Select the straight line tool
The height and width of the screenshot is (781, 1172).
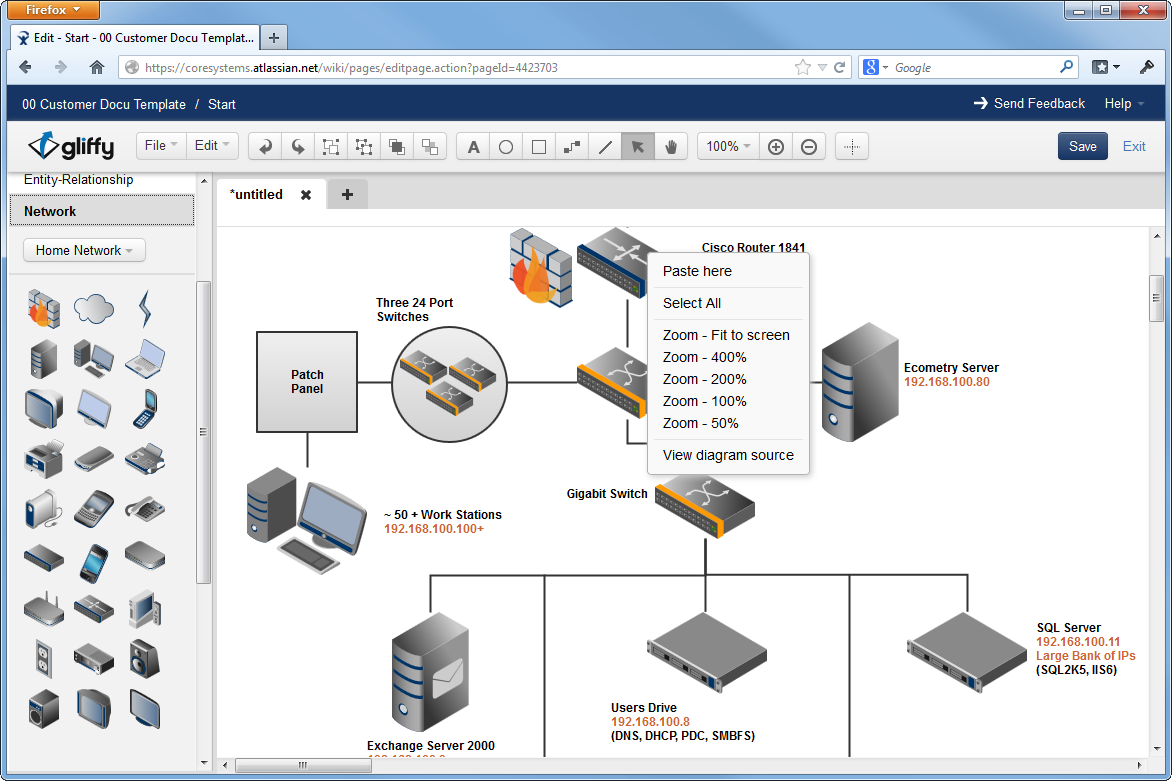[605, 146]
